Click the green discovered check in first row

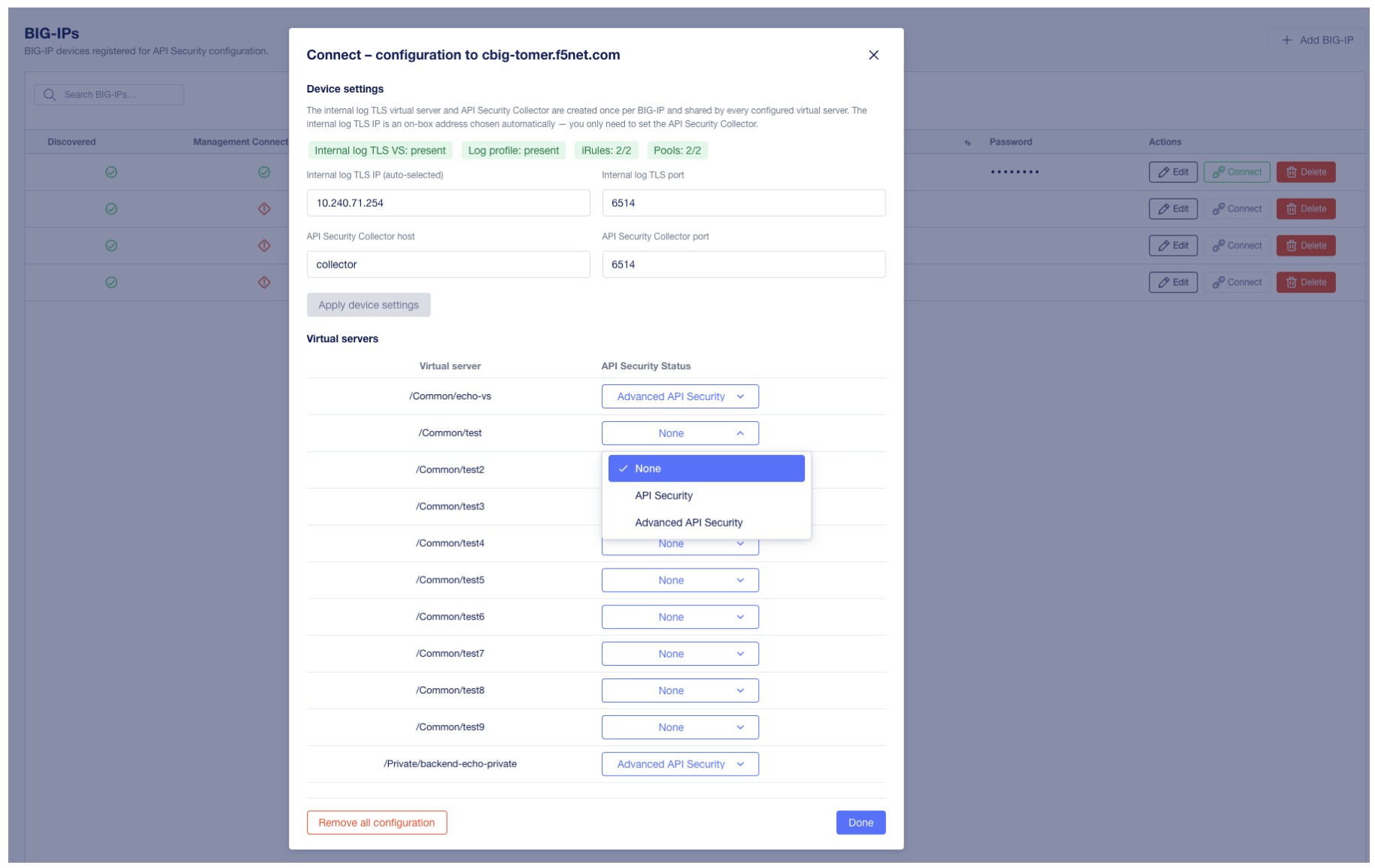[111, 172]
